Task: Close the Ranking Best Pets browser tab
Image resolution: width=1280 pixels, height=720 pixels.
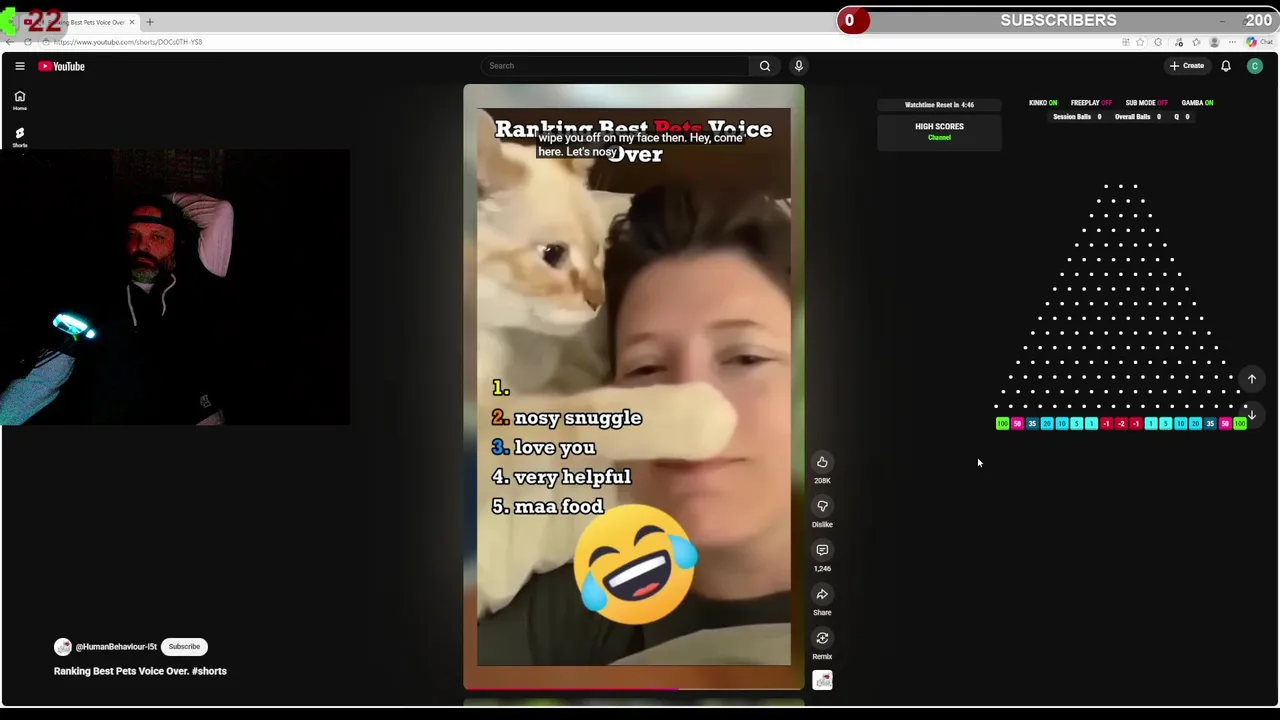Action: [131, 22]
